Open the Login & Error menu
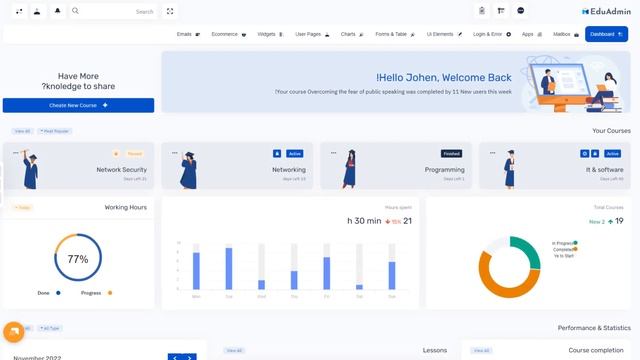The image size is (640, 360). 492,34
